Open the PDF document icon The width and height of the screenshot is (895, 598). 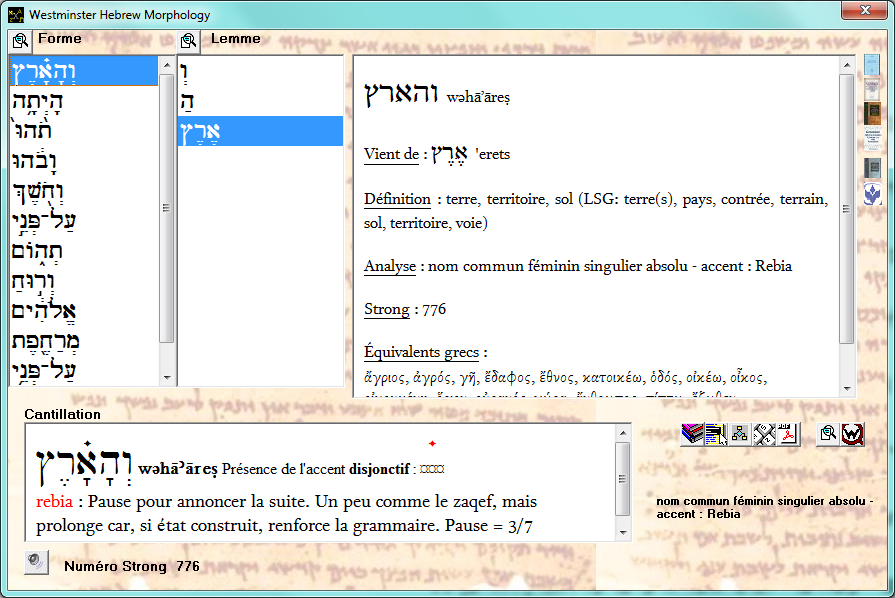pos(788,434)
